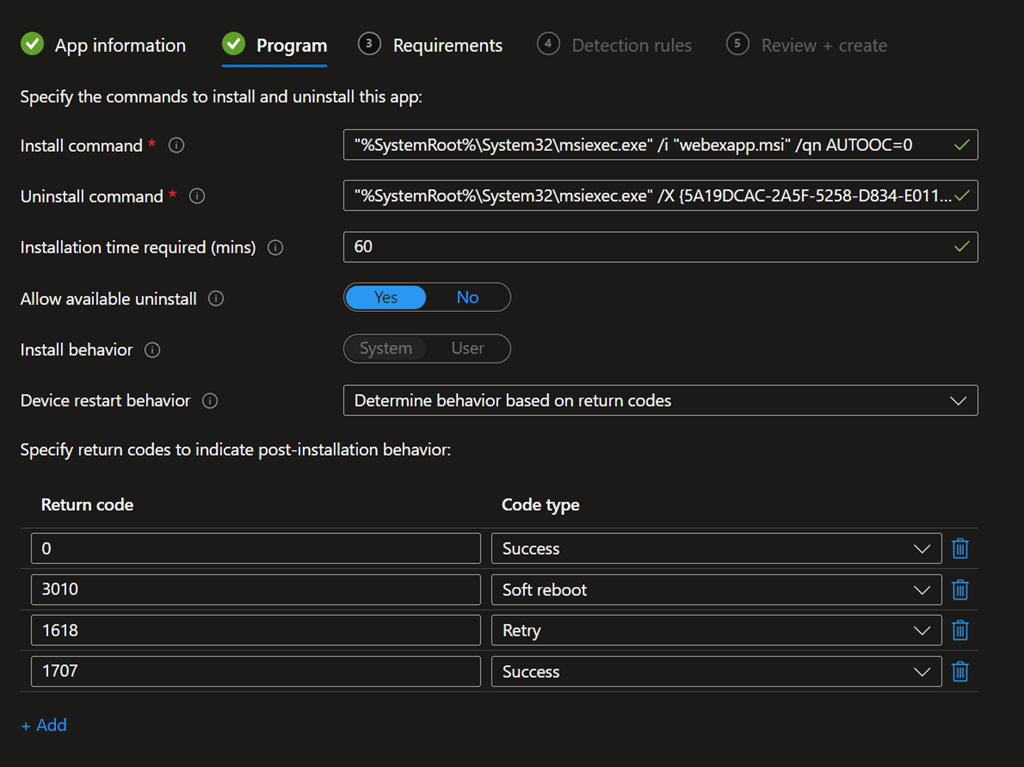Select User install behavior

click(x=467, y=349)
